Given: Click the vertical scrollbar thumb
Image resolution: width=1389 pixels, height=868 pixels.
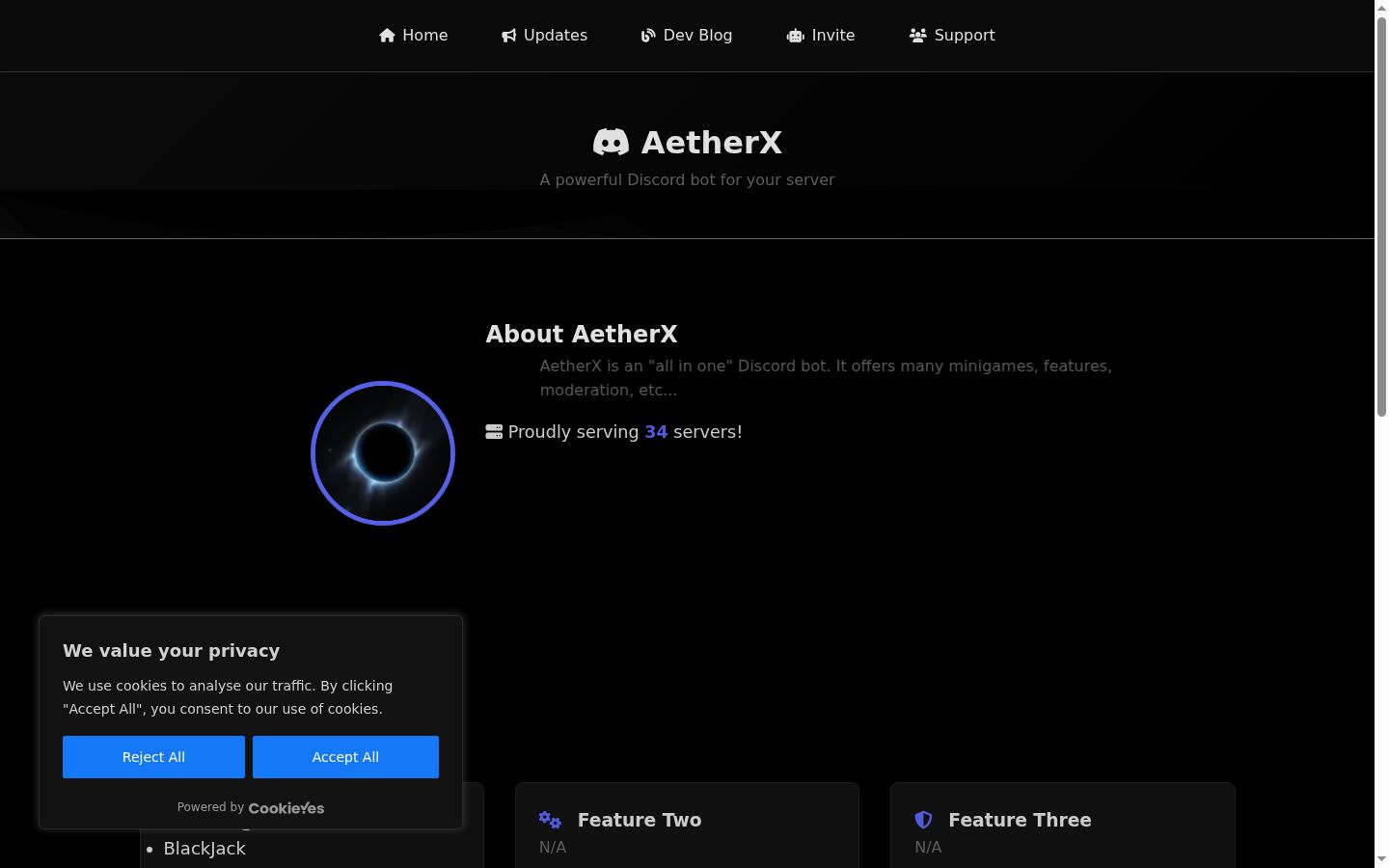Looking at the screenshot, I should 1381,217.
